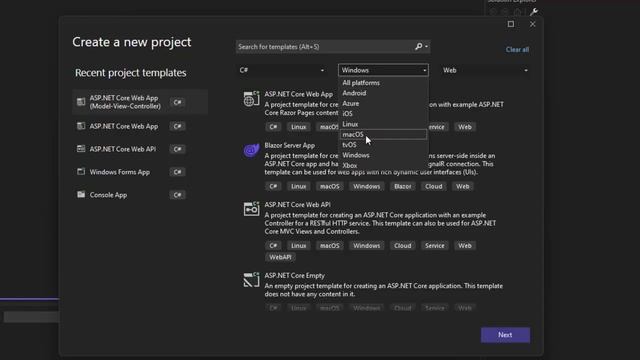The width and height of the screenshot is (640, 360).
Task: Select macOS in platform list
Action: coord(383,134)
